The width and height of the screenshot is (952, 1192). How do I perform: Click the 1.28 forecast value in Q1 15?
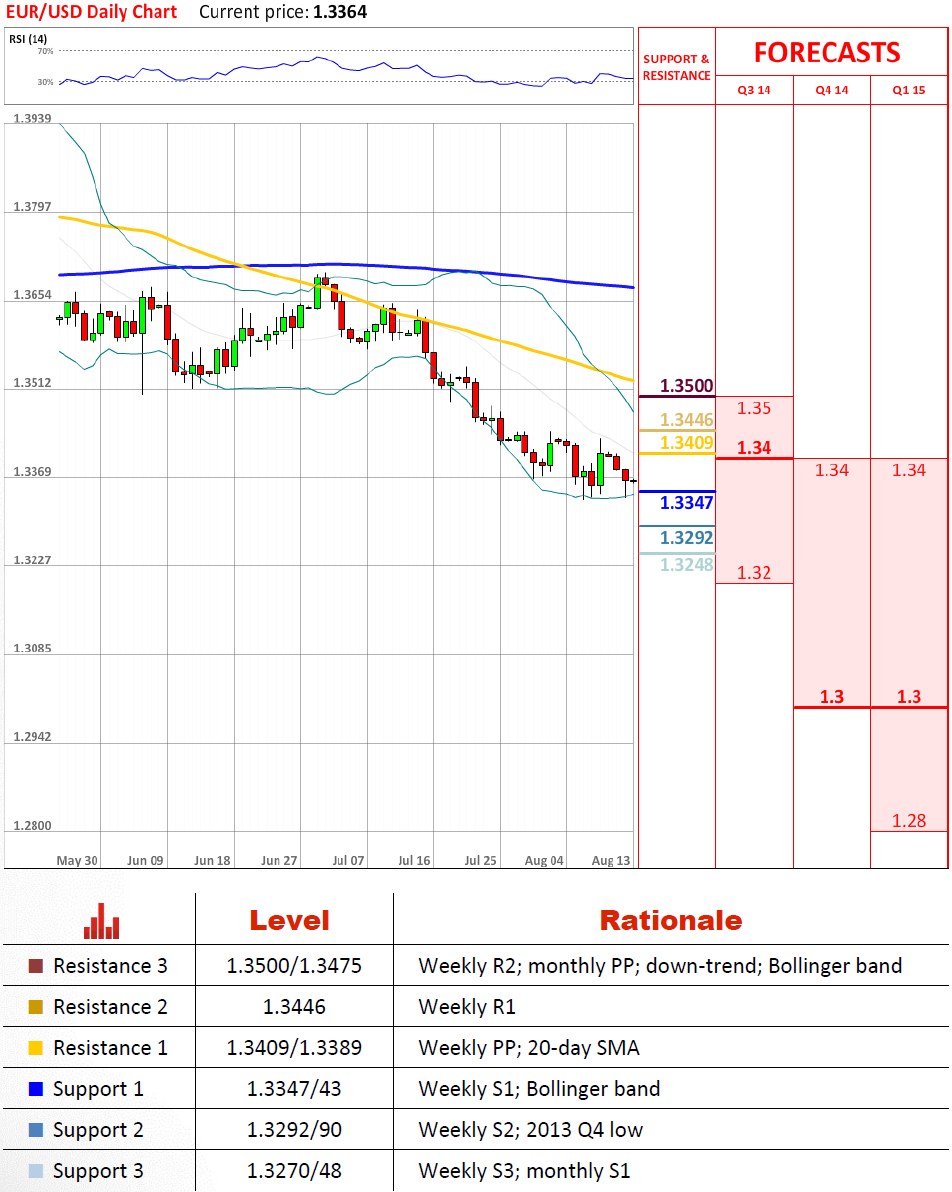(908, 821)
